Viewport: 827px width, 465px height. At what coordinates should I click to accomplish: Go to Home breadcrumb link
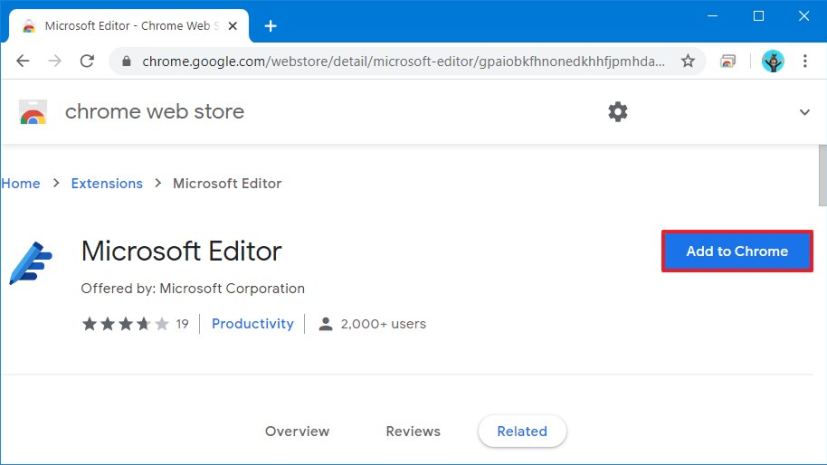(21, 183)
